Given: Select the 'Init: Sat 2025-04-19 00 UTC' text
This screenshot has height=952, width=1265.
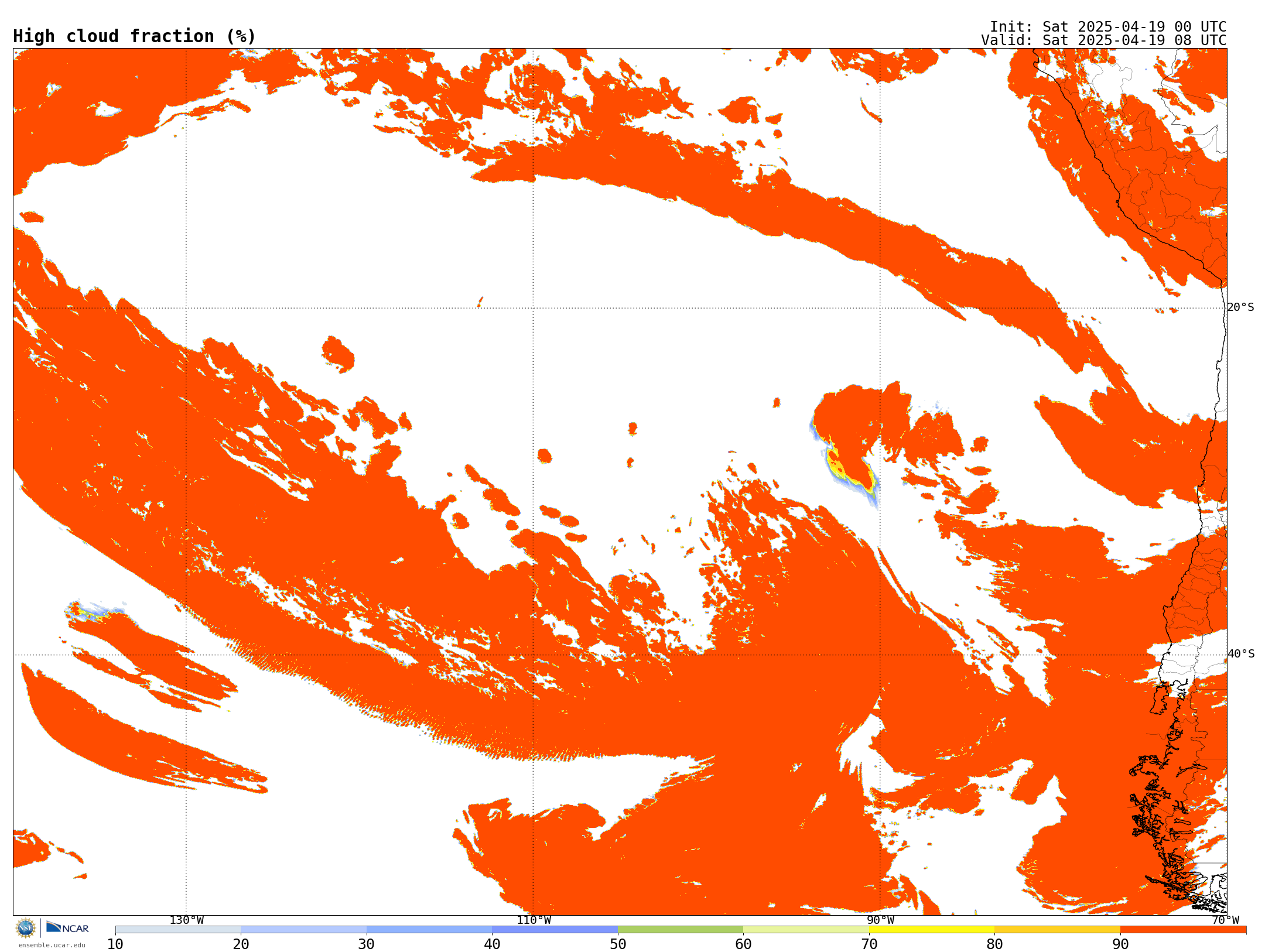Looking at the screenshot, I should pyautogui.click(x=1108, y=27).
